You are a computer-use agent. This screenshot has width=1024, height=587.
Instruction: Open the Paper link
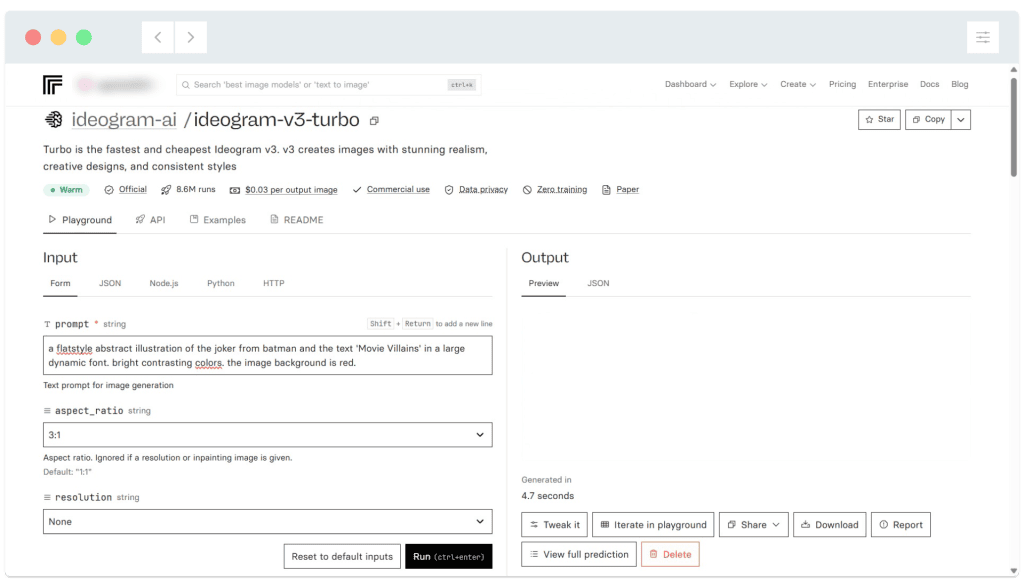tap(627, 189)
